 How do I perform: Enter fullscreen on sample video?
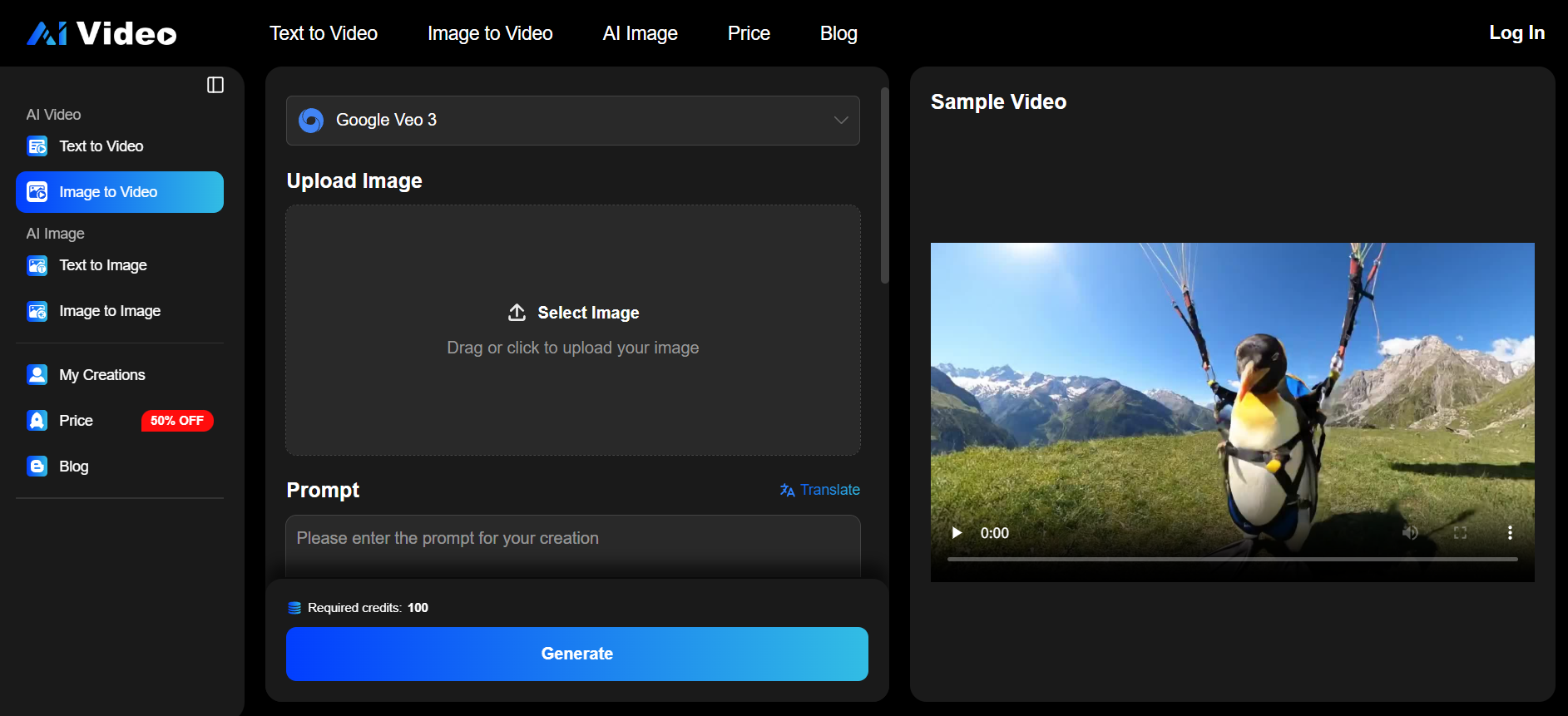1460,533
